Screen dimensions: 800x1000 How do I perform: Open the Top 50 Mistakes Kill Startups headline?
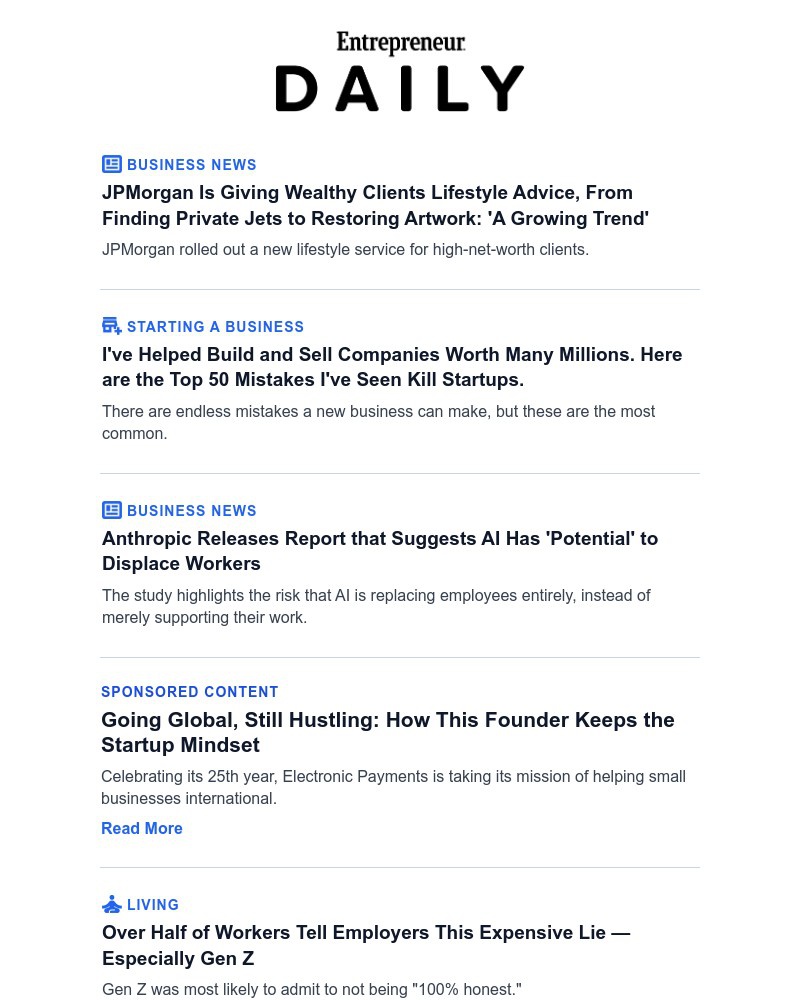click(x=392, y=367)
